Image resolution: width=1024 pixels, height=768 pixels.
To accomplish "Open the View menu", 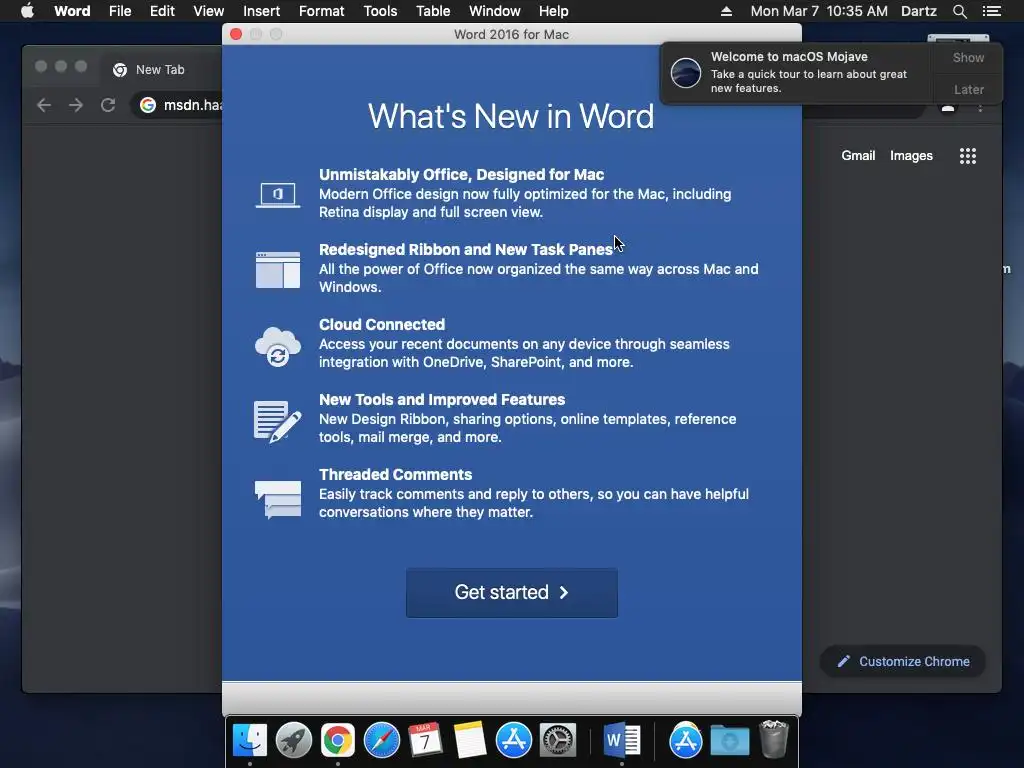I will click(208, 11).
